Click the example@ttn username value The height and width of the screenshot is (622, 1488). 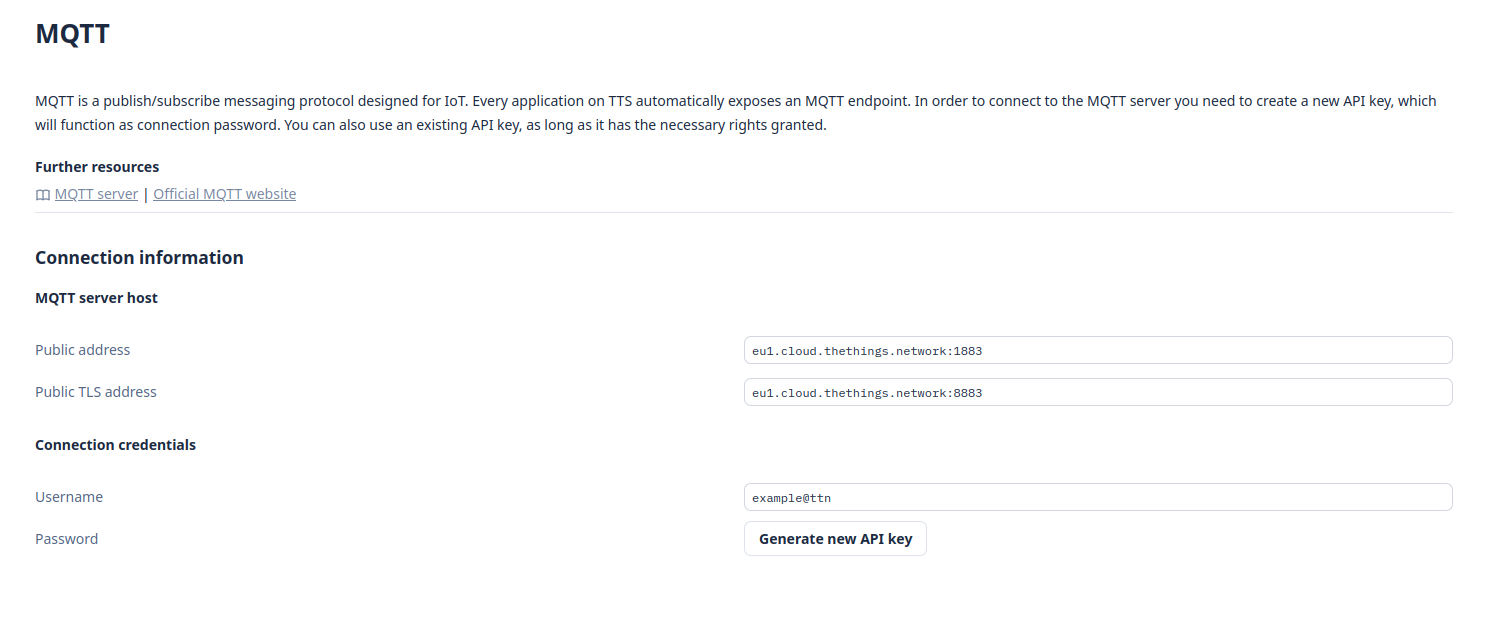point(791,497)
